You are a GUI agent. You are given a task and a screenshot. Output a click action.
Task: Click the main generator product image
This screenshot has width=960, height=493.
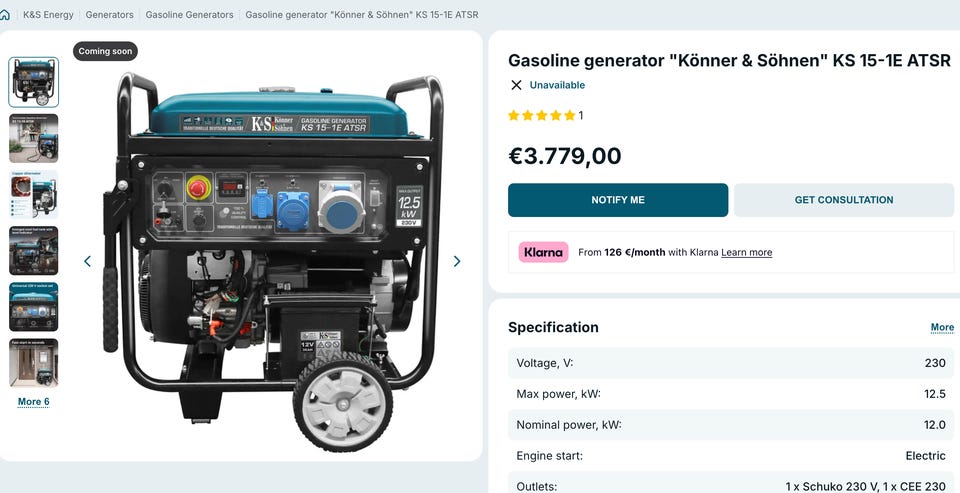tap(272, 260)
